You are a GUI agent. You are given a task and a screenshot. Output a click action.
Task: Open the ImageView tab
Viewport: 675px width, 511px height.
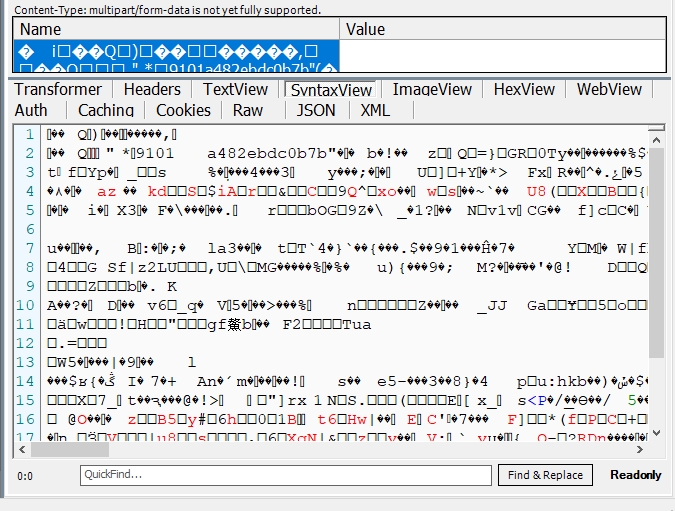[432, 90]
